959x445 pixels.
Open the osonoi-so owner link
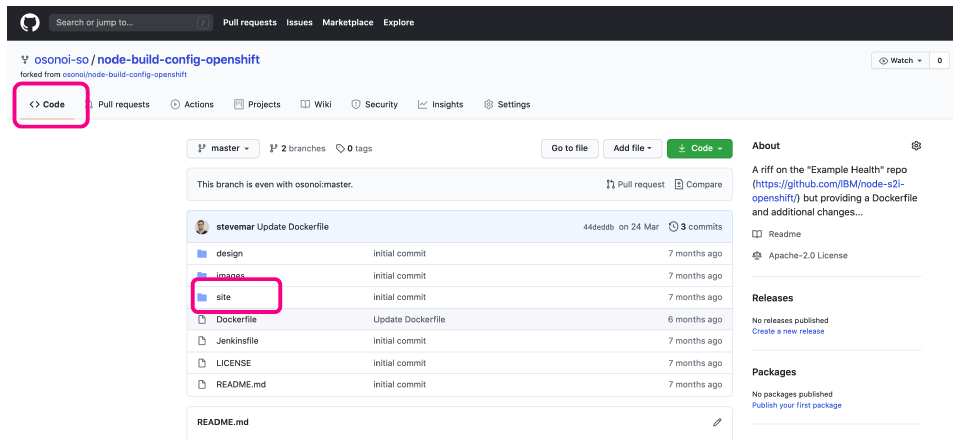coord(62,60)
